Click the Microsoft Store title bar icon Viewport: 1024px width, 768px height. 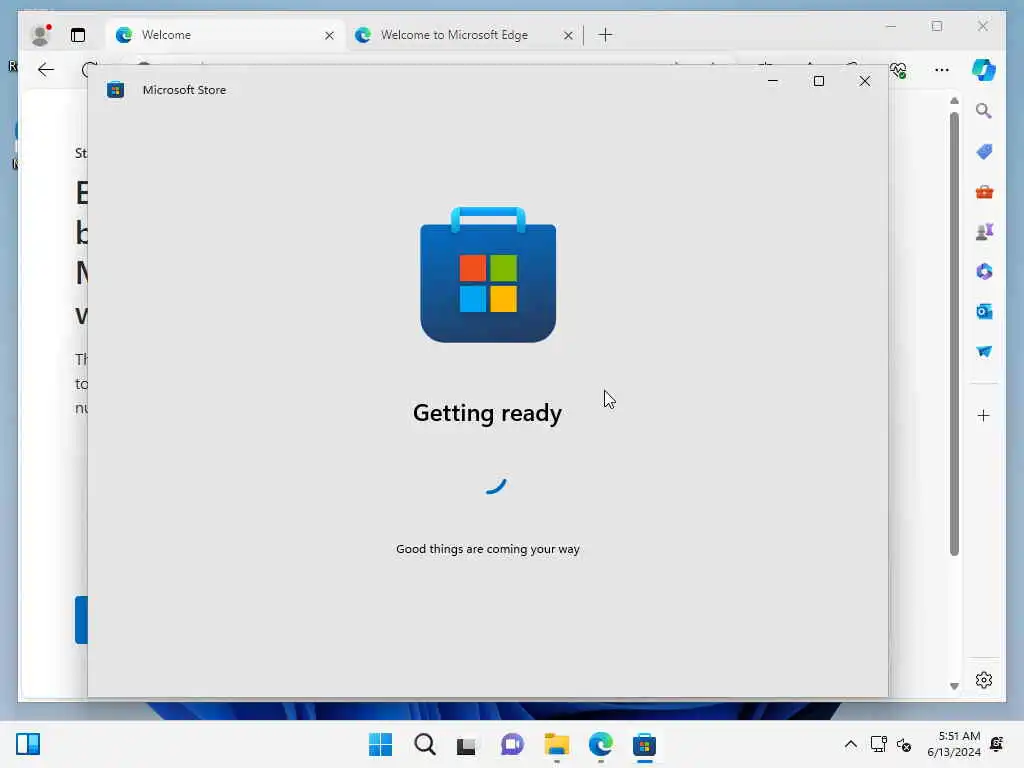click(x=116, y=90)
